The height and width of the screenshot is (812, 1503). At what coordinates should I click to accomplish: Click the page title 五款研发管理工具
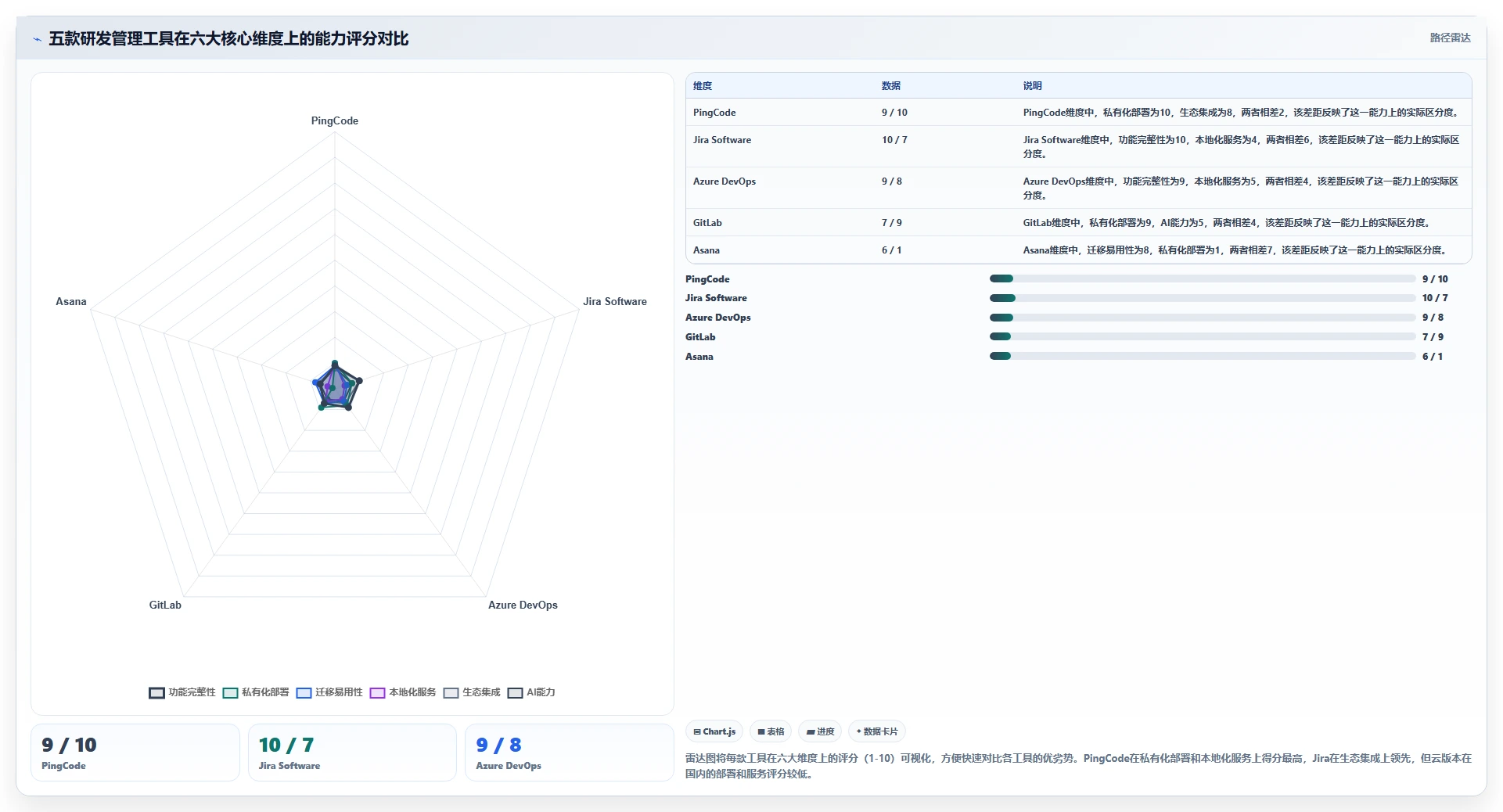[228, 39]
